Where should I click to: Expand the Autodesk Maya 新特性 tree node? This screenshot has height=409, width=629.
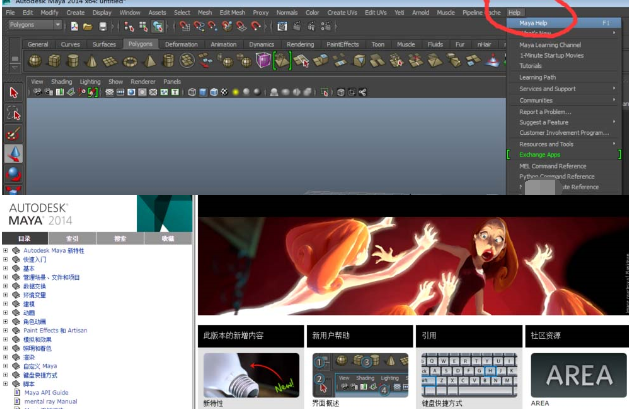[x=6, y=249]
